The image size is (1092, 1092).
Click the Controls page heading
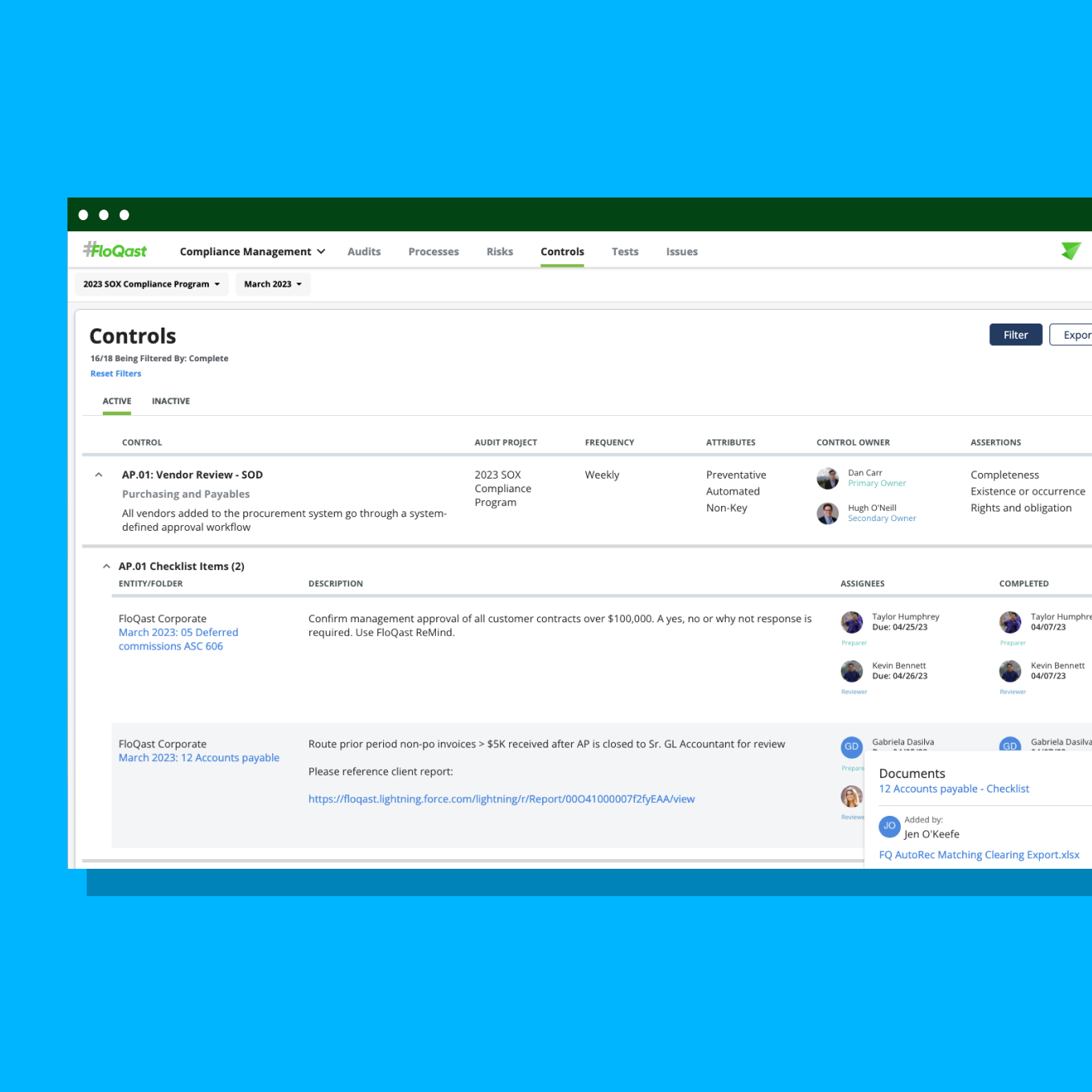[132, 336]
